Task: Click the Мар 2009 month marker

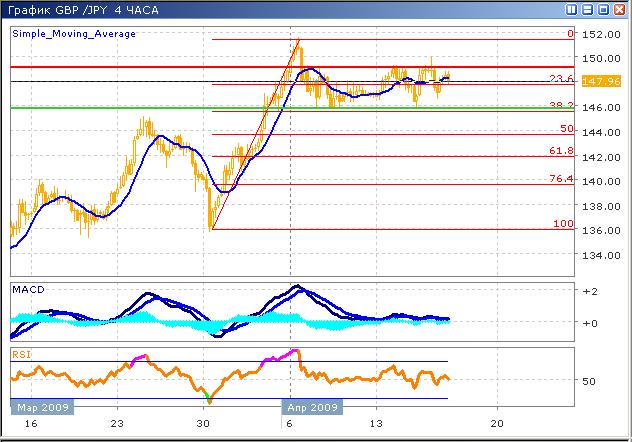Action: (41, 407)
